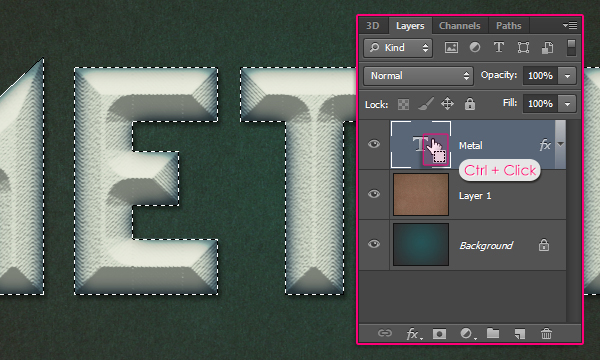600x360 pixels.
Task: Filter for smart objects icon
Action: click(547, 47)
